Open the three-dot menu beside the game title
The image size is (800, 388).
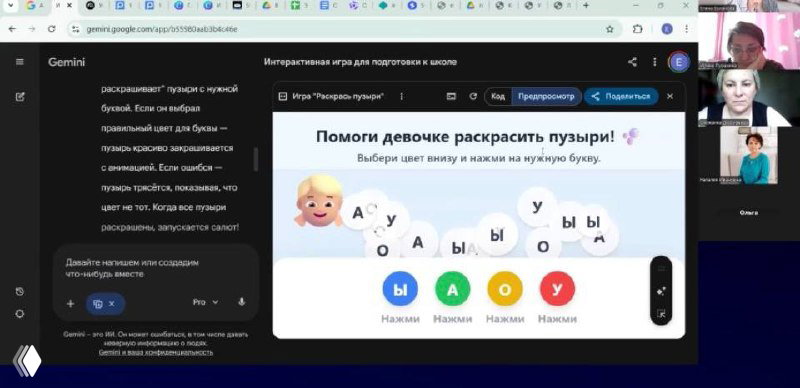tap(402, 96)
